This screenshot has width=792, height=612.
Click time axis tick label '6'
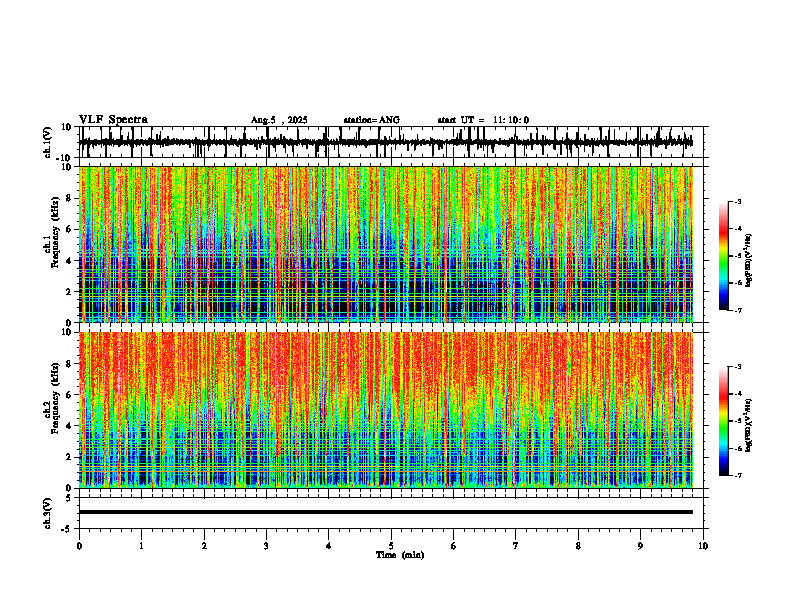point(454,546)
